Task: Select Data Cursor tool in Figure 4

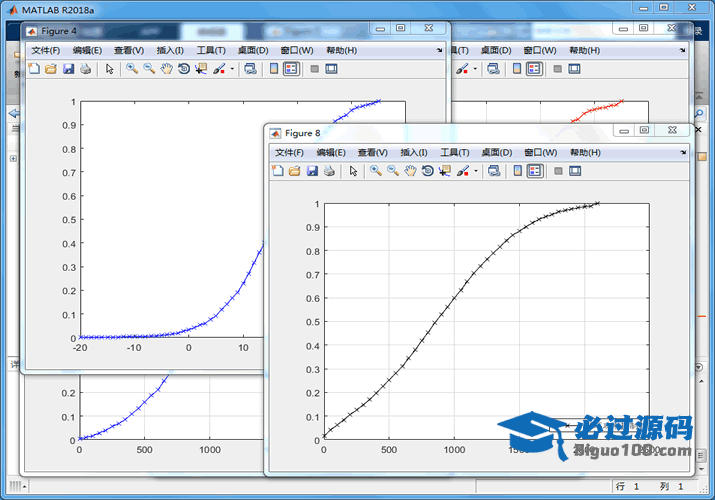Action: [201, 69]
